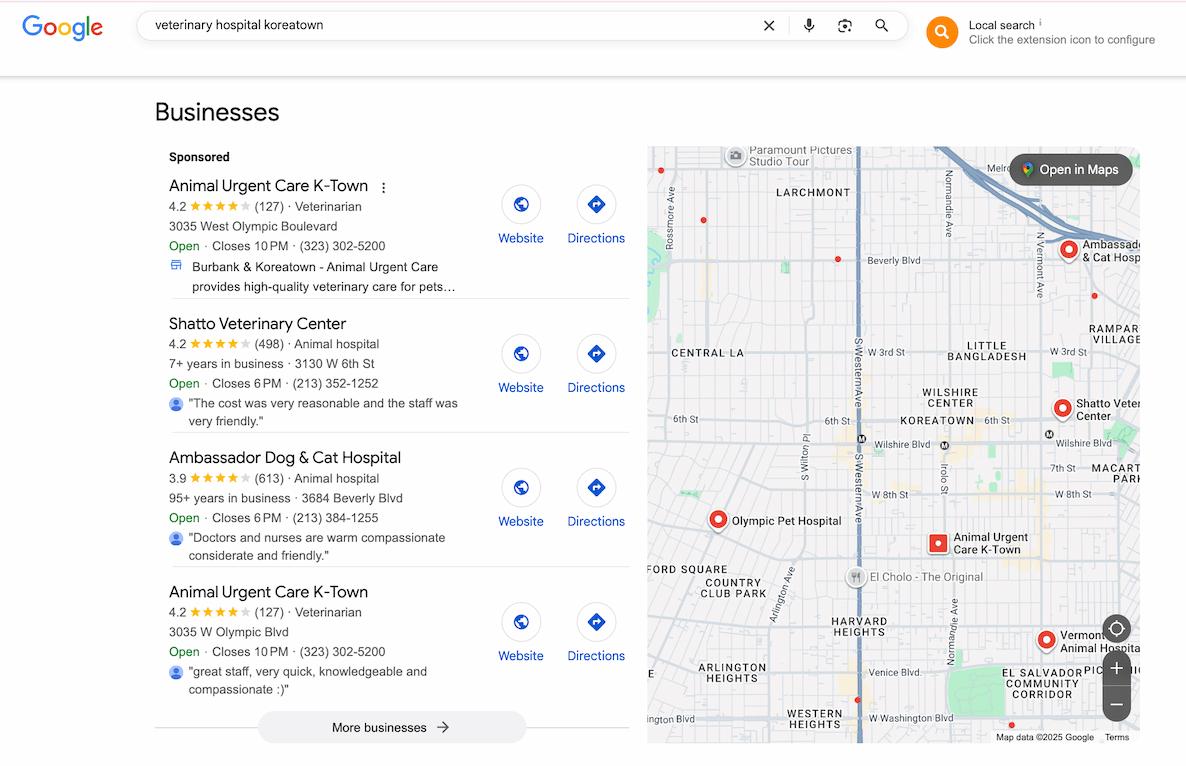
Task: Open the Shatto Veterinary Center listing title
Action: 257,324
